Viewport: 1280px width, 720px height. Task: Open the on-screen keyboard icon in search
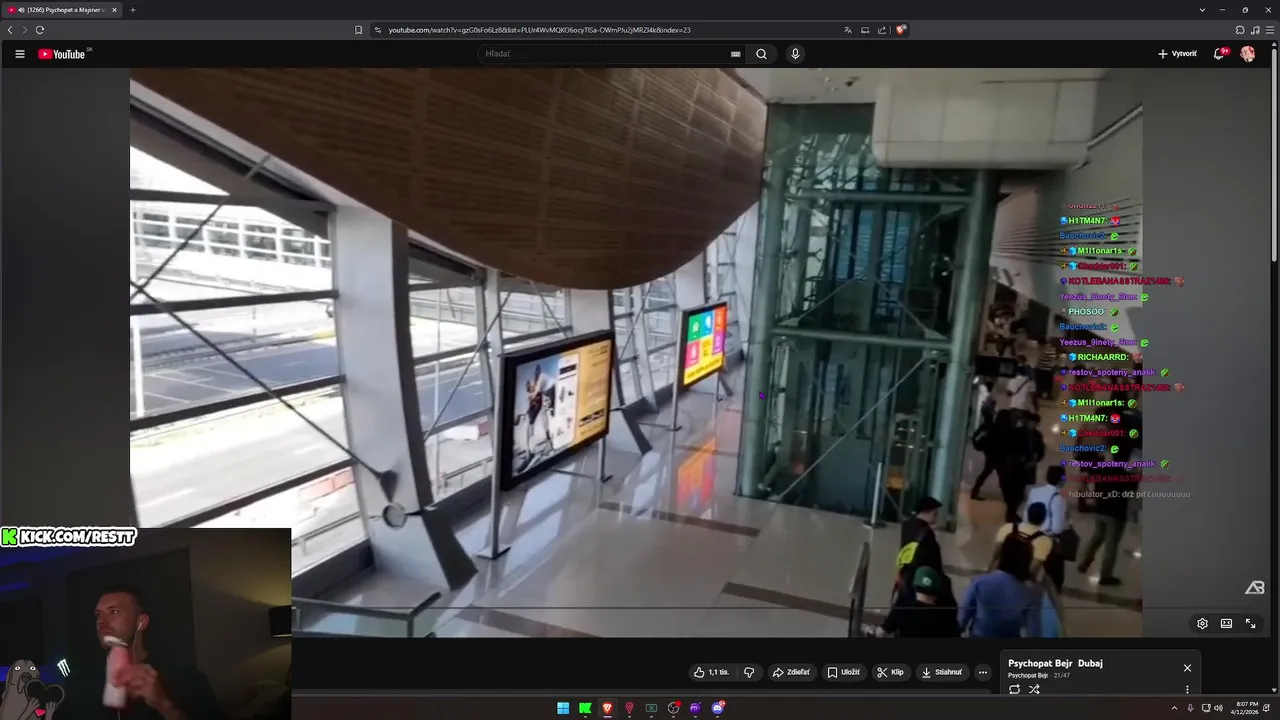[736, 54]
